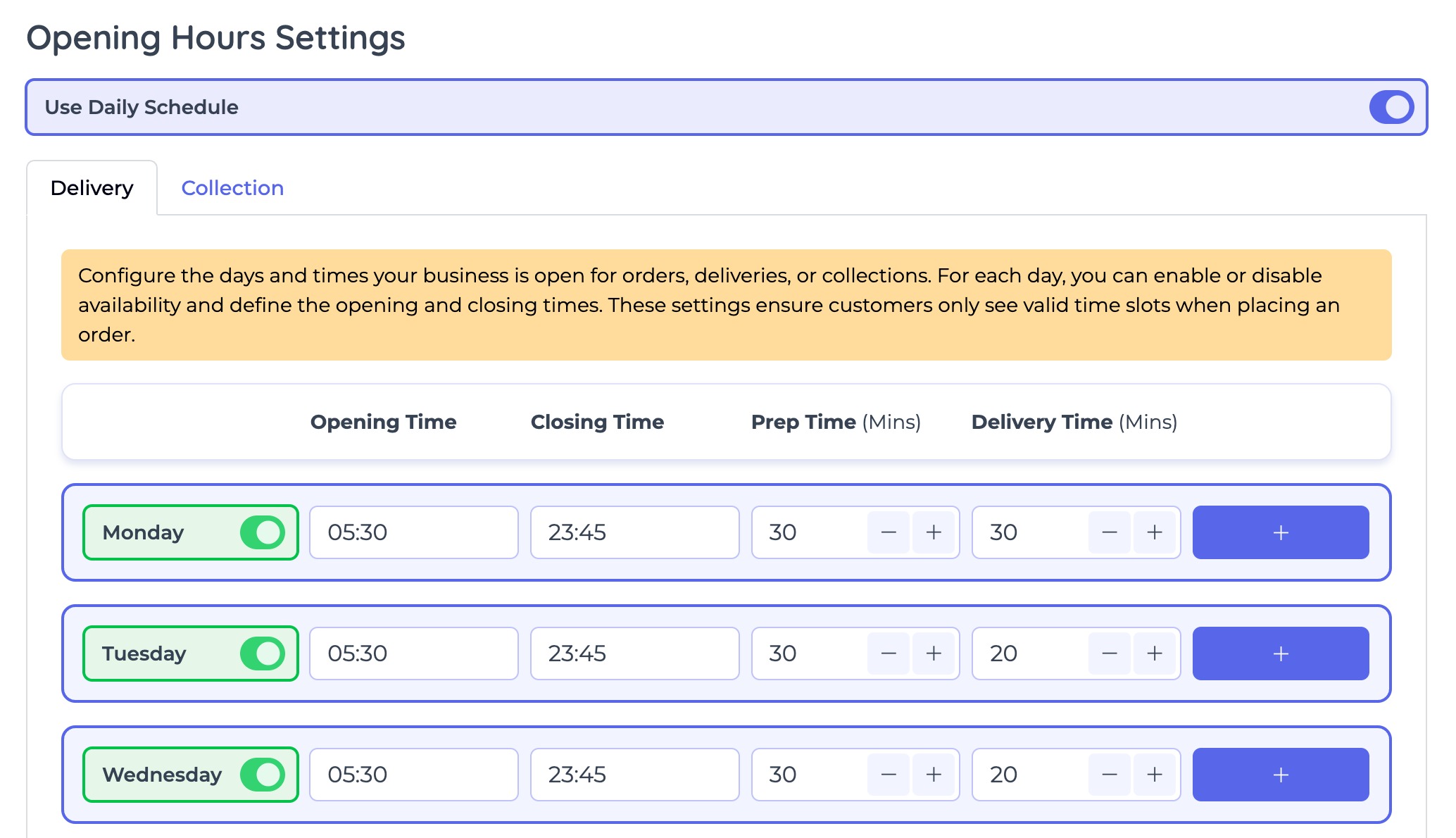Screen dimensions: 1456x838
Task: Turn off the Use Daily Schedule switch
Action: point(1391,107)
